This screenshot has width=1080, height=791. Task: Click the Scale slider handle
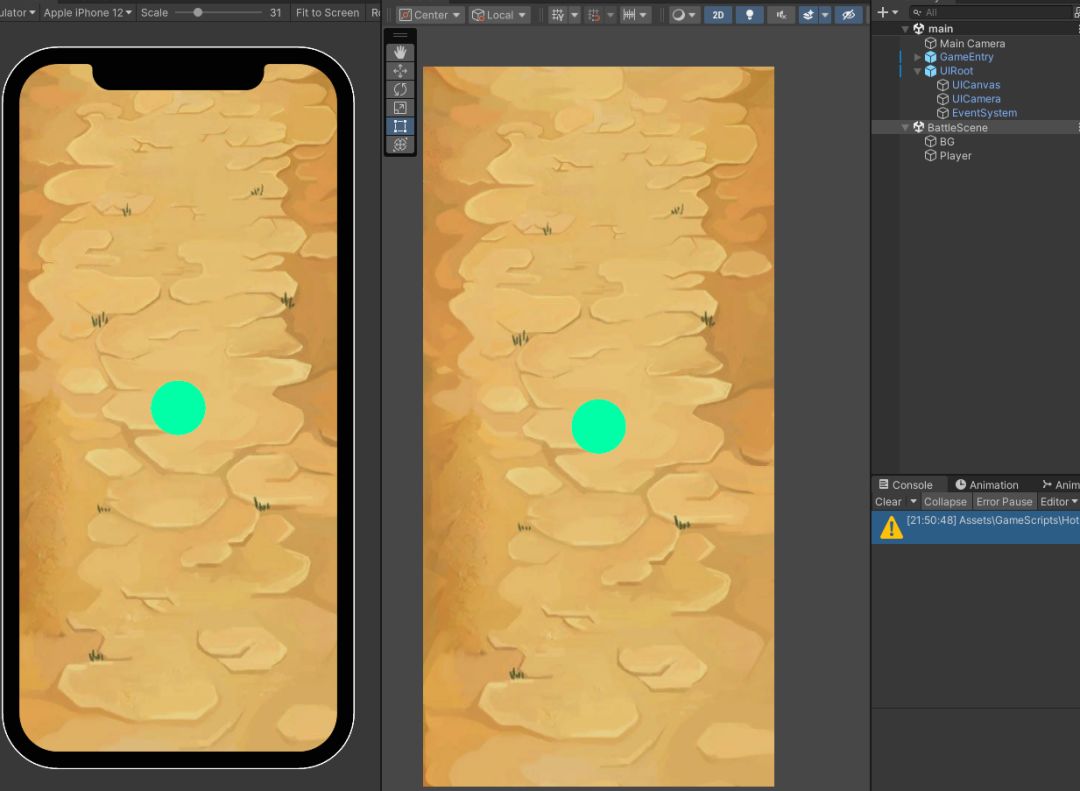198,12
